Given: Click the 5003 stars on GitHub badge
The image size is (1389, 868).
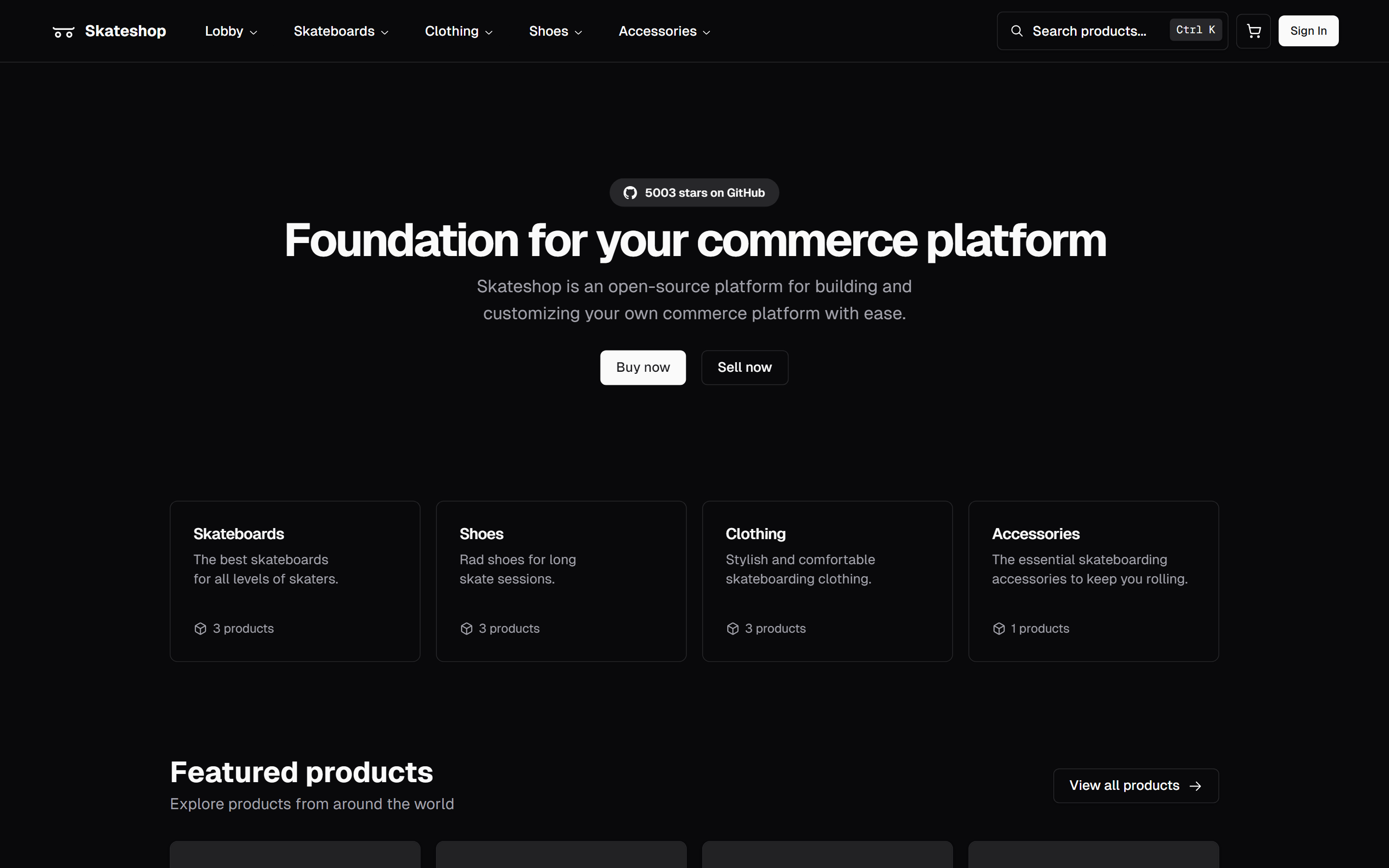Looking at the screenshot, I should pyautogui.click(x=694, y=192).
